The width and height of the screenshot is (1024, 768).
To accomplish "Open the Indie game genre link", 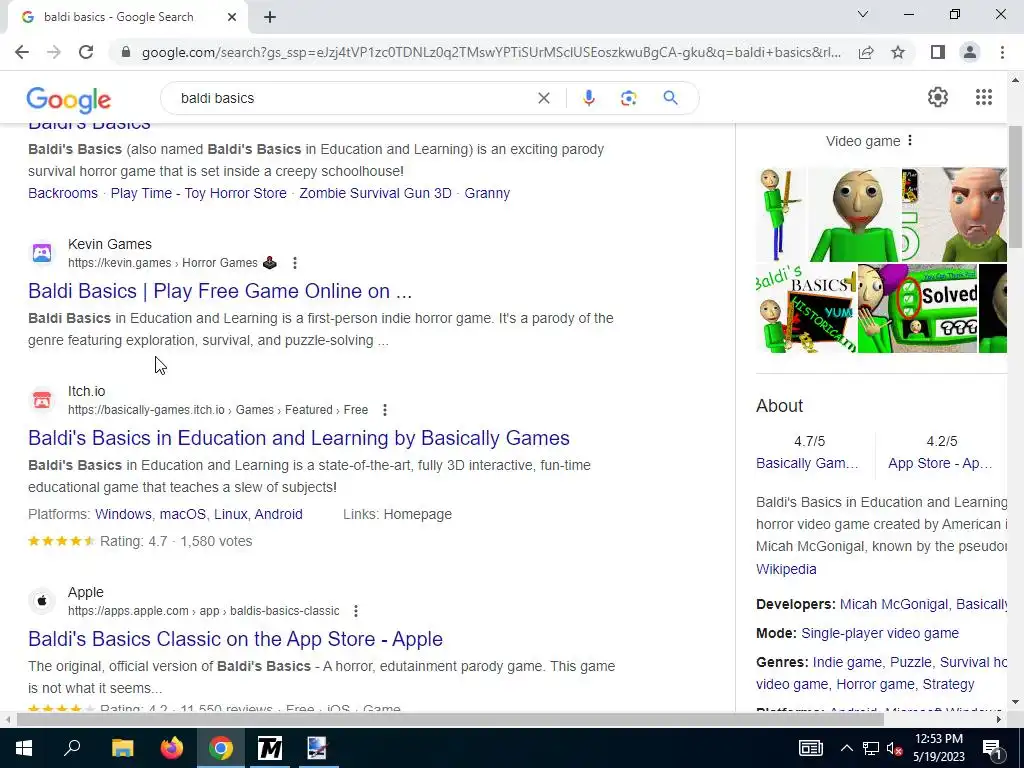I will point(846,662).
